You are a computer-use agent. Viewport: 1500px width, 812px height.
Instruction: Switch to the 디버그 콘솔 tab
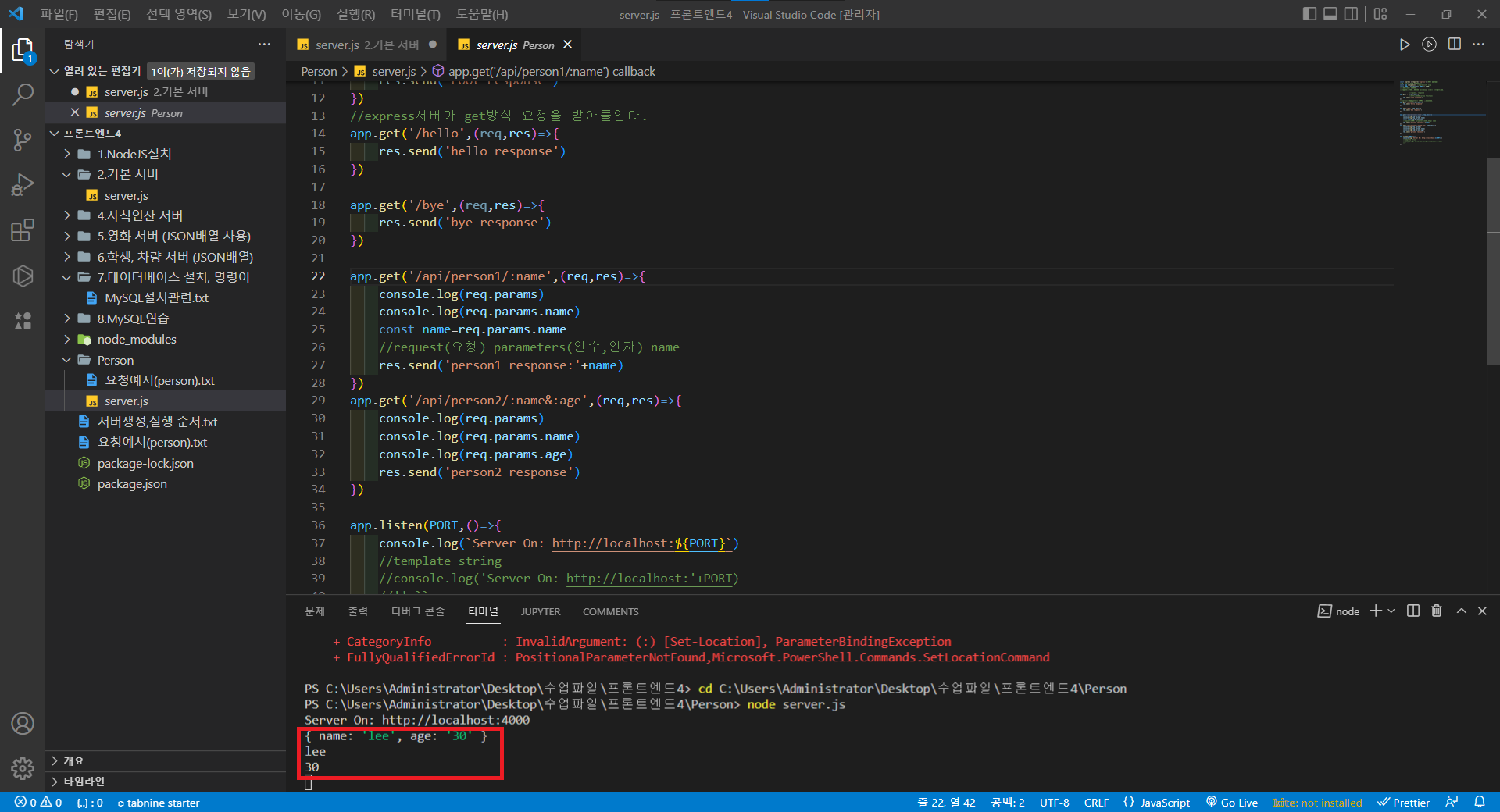coord(418,611)
